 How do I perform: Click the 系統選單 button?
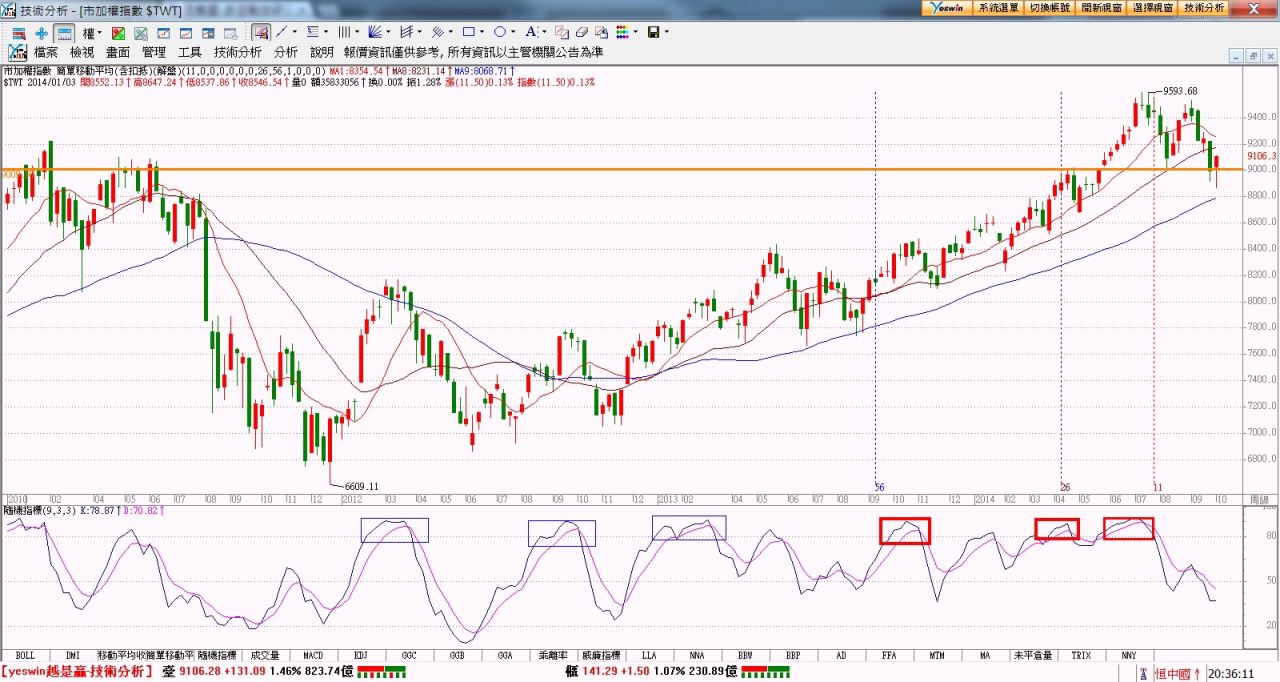pos(998,7)
